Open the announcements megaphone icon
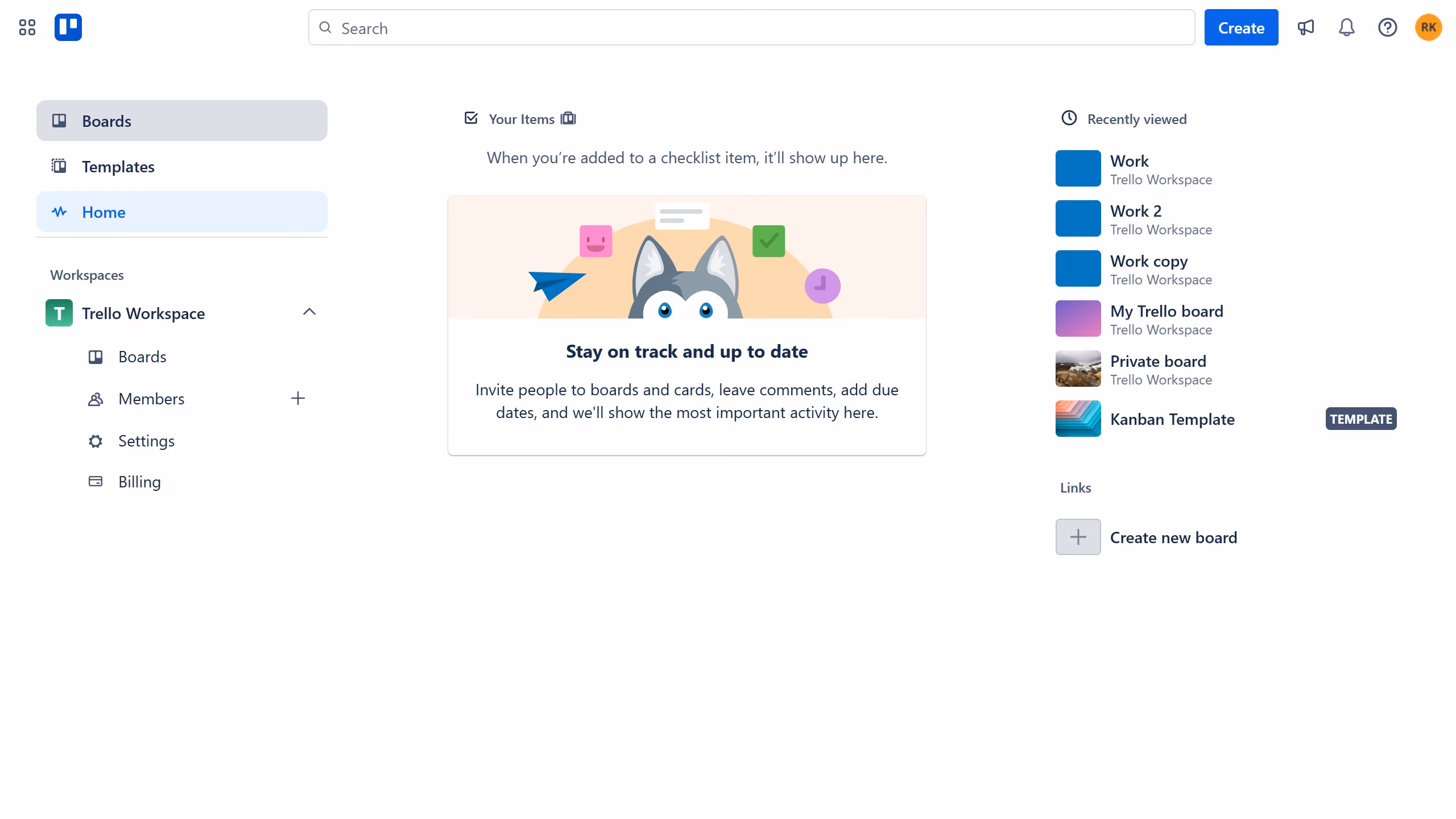Viewport: 1456px width, 819px height. 1306,27
